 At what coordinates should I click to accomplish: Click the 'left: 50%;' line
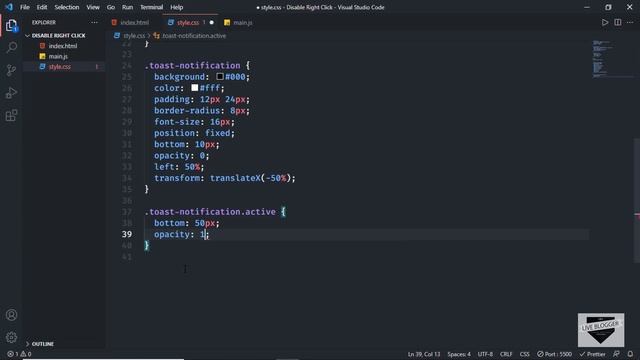179,167
